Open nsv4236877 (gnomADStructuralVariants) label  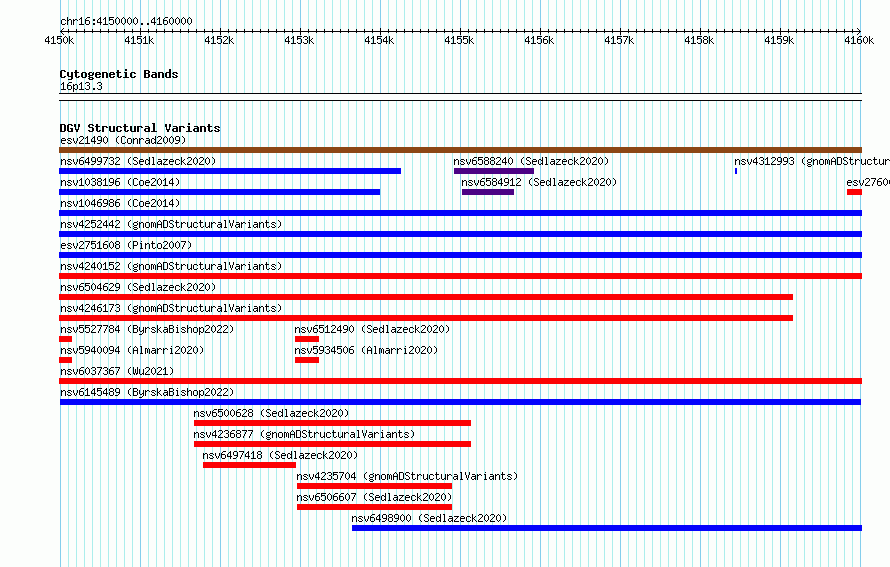(304, 434)
